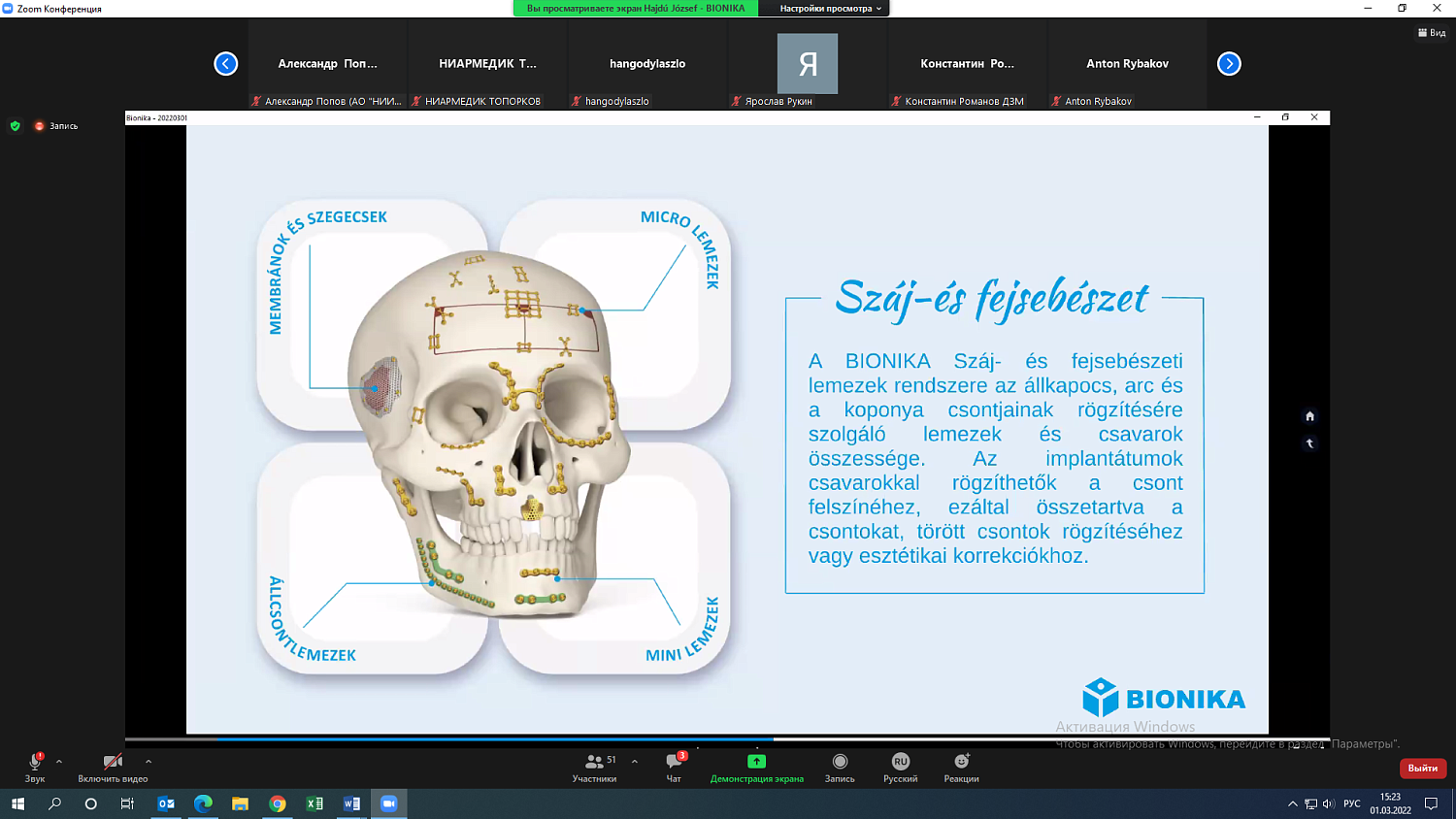Minimize the shared Bionika window
Viewport: 1456px width, 819px height.
tap(1257, 117)
